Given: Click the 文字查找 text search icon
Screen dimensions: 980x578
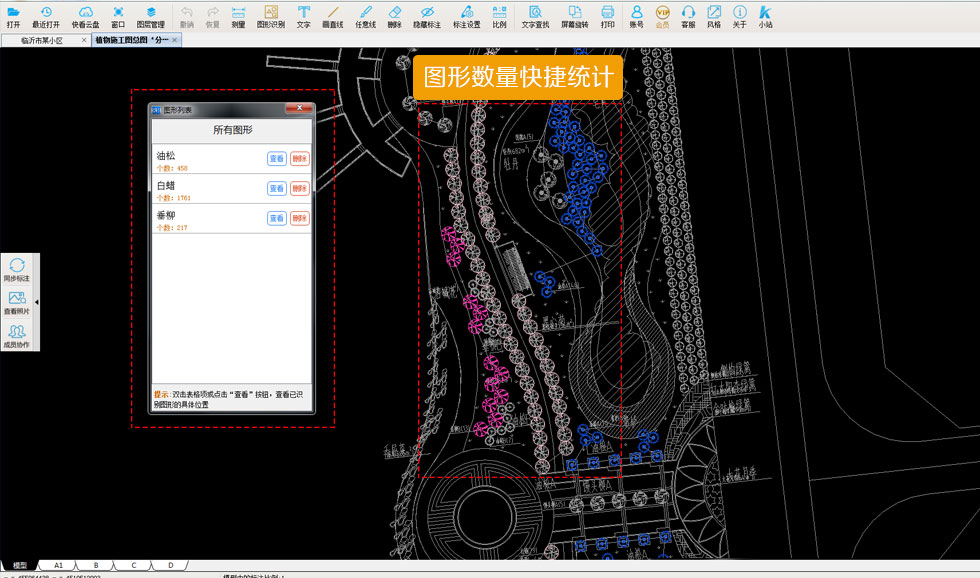Looking at the screenshot, I should (x=535, y=15).
